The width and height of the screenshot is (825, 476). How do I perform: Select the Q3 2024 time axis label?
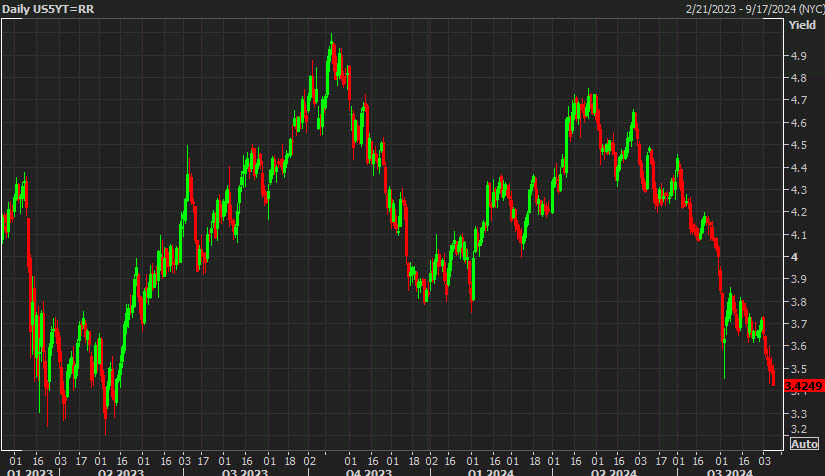click(x=730, y=472)
